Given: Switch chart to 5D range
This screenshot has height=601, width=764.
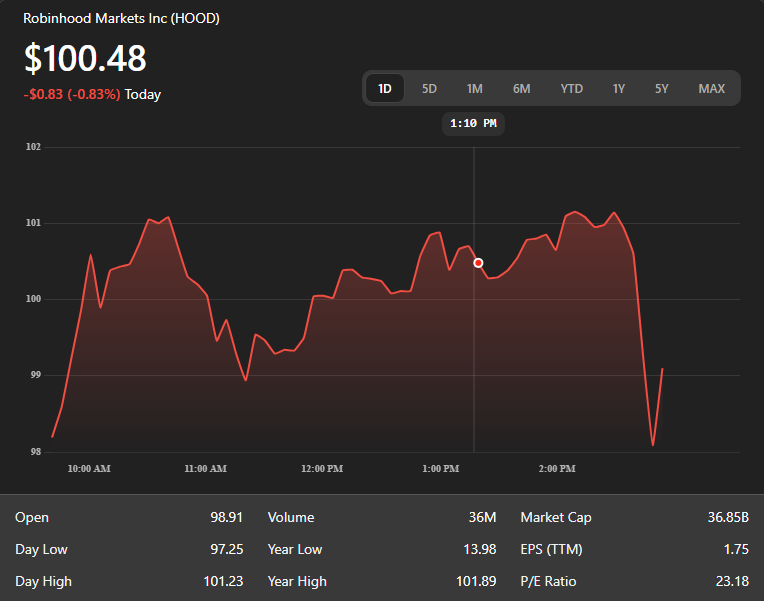Looking at the screenshot, I should [x=429, y=89].
